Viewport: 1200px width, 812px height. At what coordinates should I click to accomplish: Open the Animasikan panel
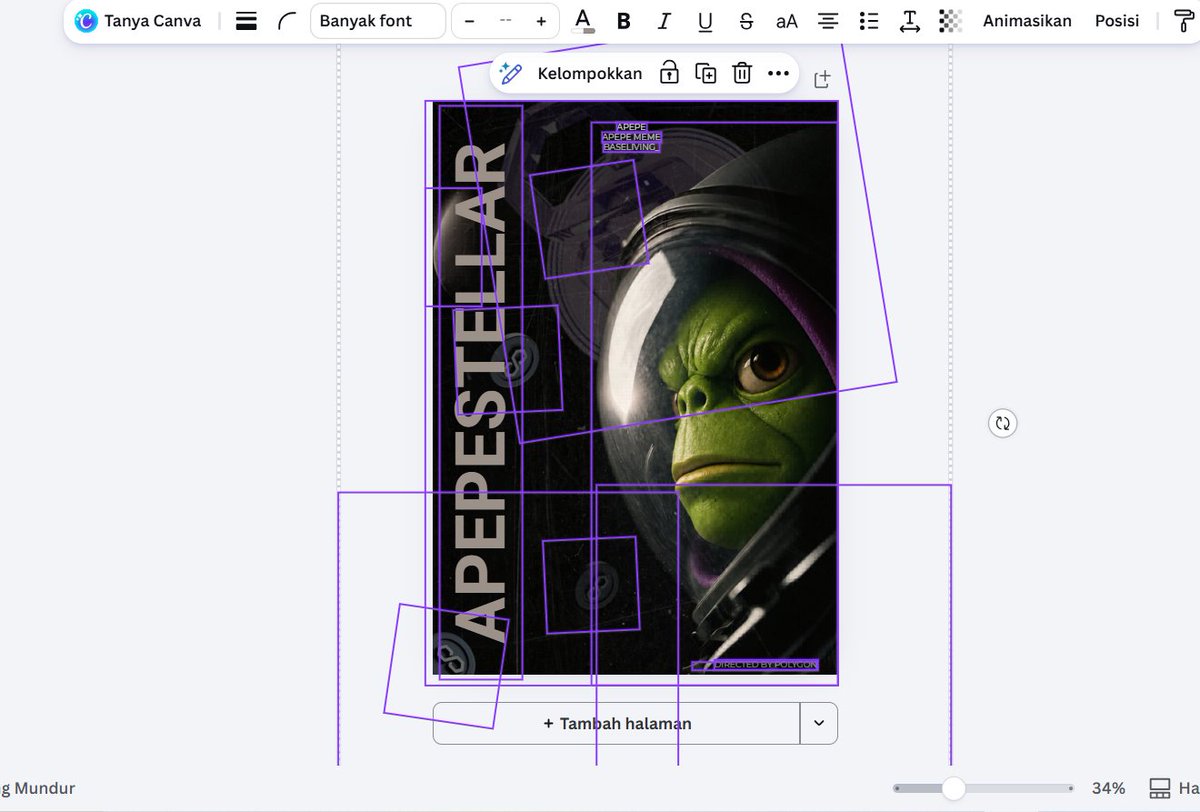point(1027,21)
